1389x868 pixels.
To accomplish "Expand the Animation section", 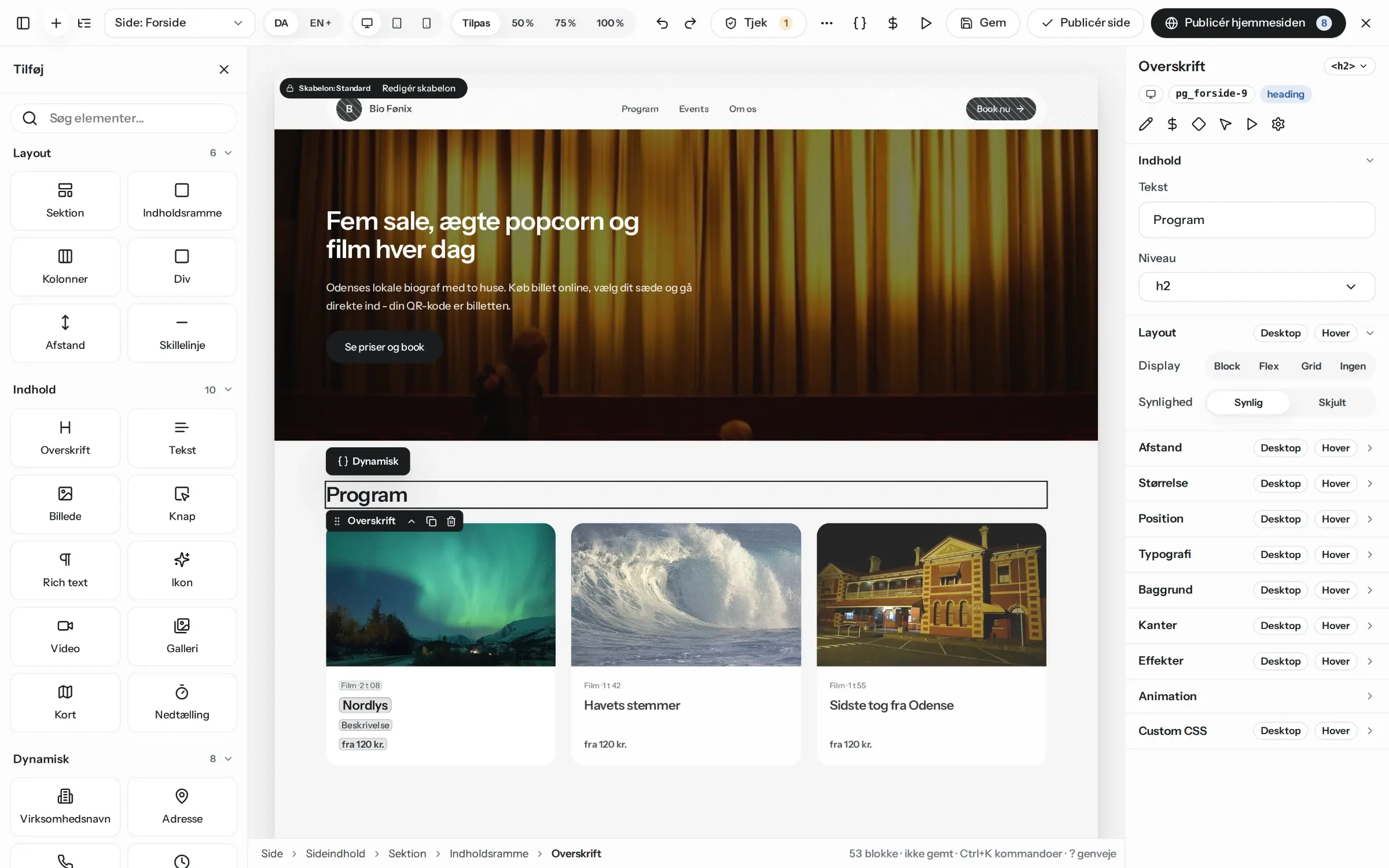I will coord(1256,696).
